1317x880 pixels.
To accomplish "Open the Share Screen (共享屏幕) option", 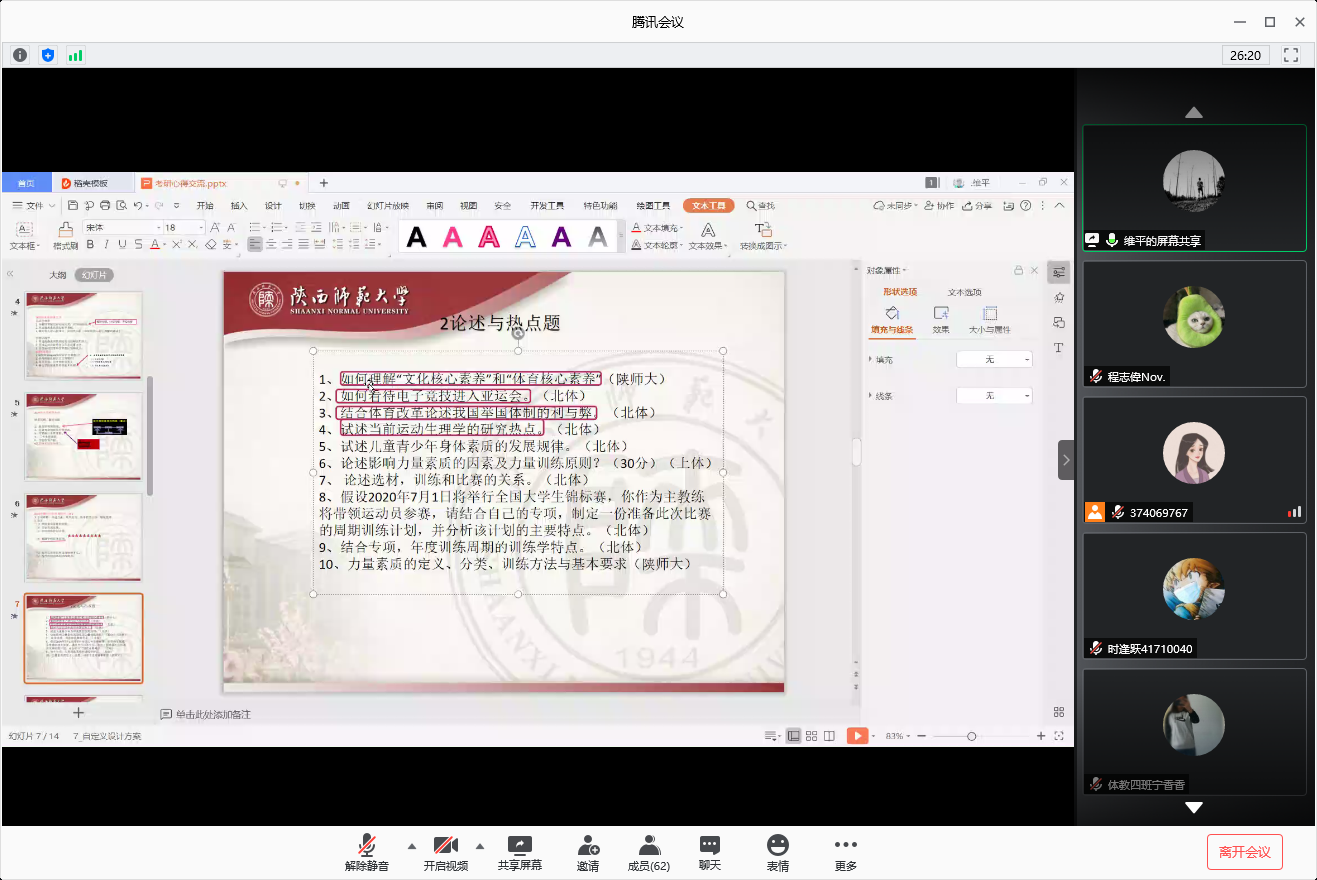I will pos(520,853).
